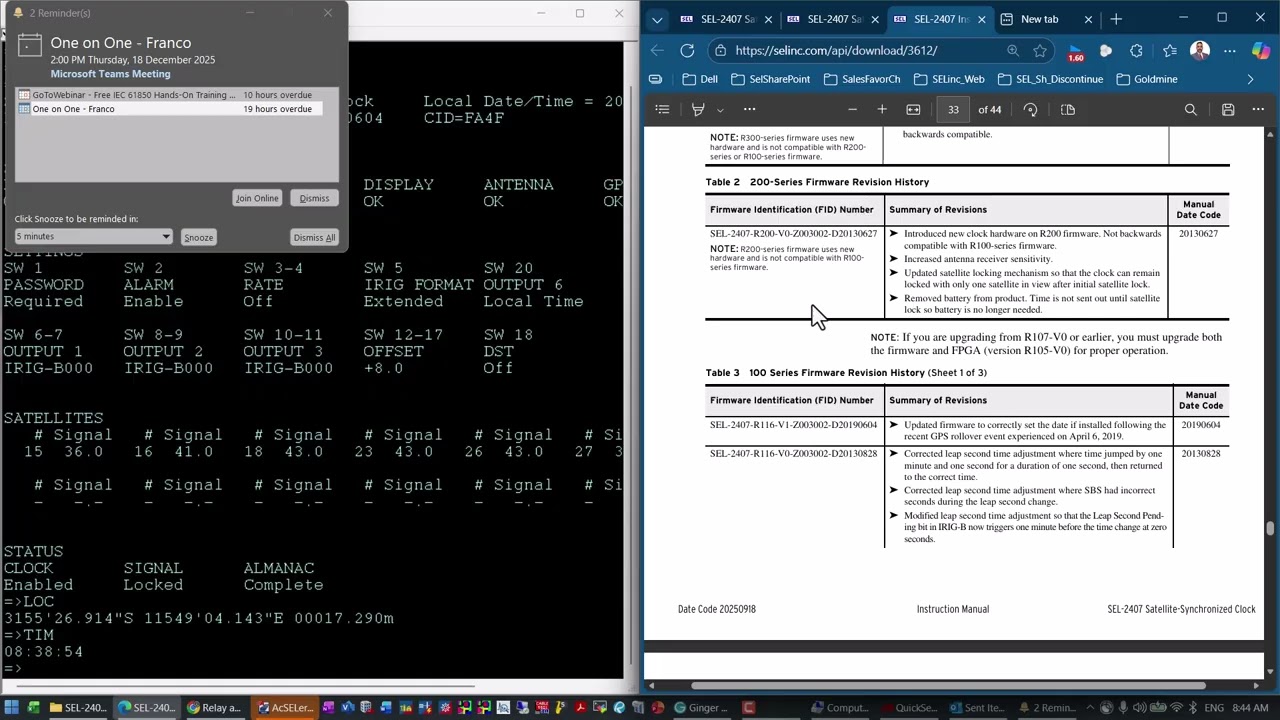Open the Goldmine favorites folder
The width and height of the screenshot is (1280, 720).
point(1146,79)
